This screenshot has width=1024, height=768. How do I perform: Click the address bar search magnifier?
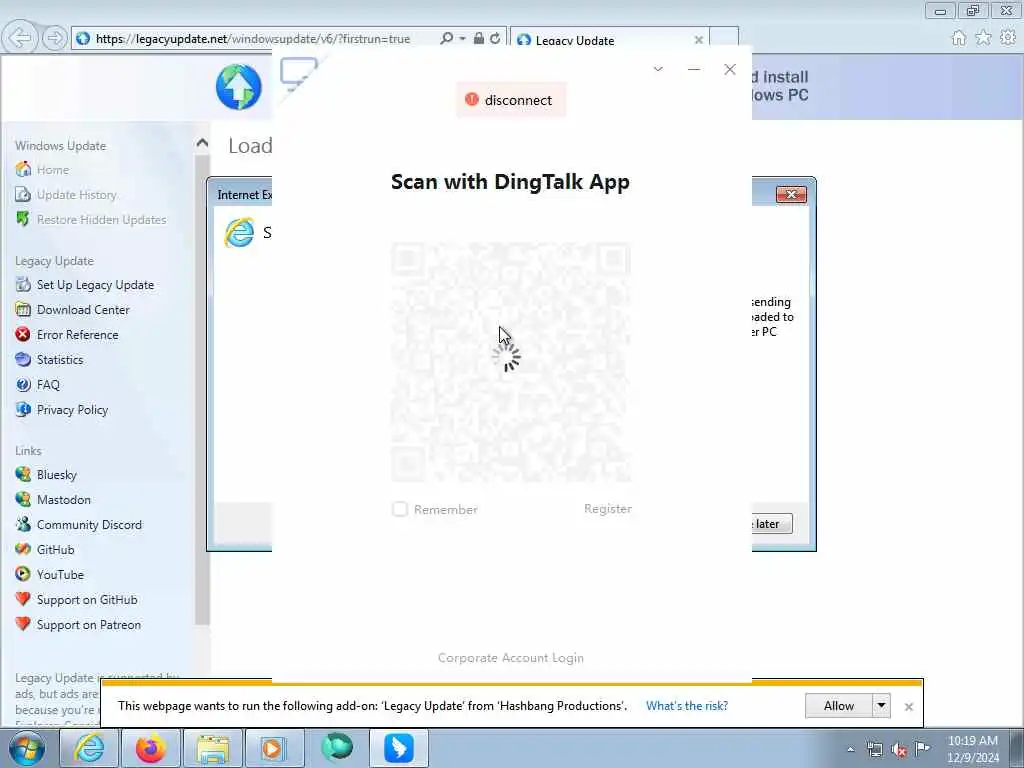pos(446,39)
